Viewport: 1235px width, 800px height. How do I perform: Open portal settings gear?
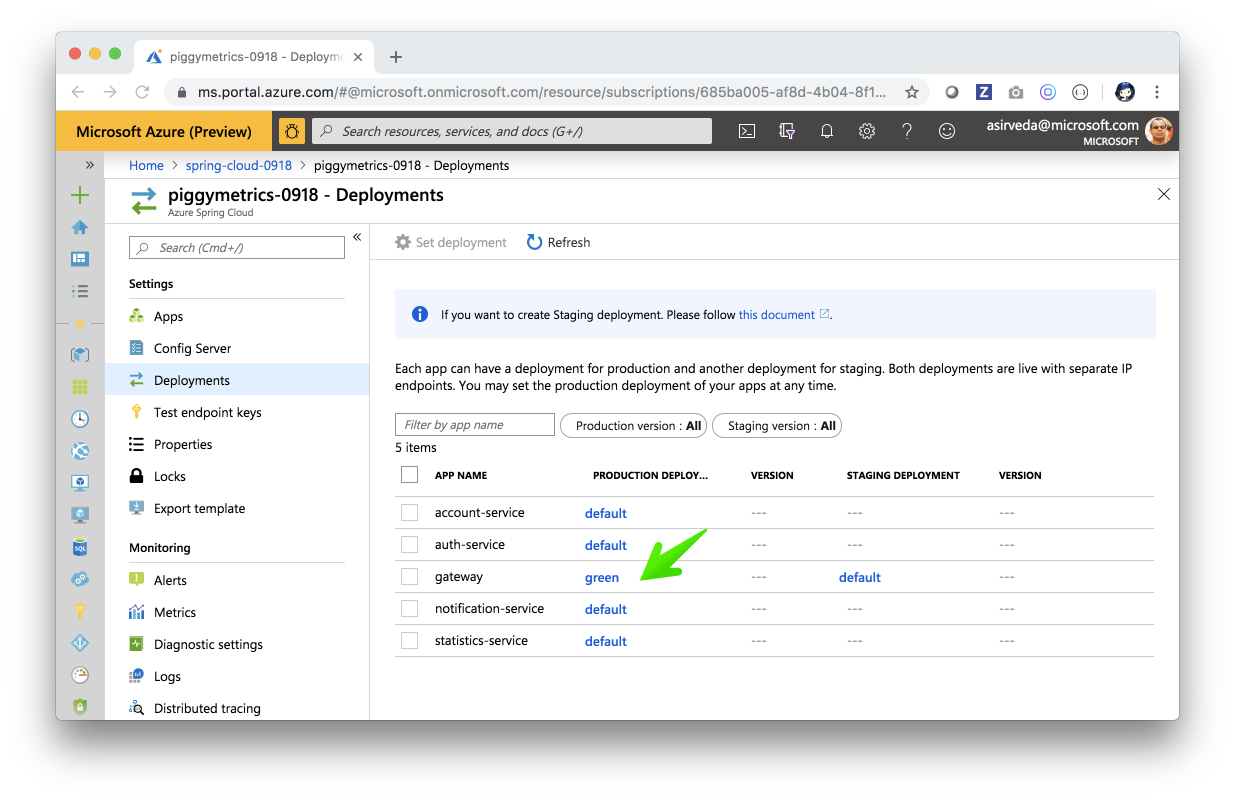(x=867, y=131)
